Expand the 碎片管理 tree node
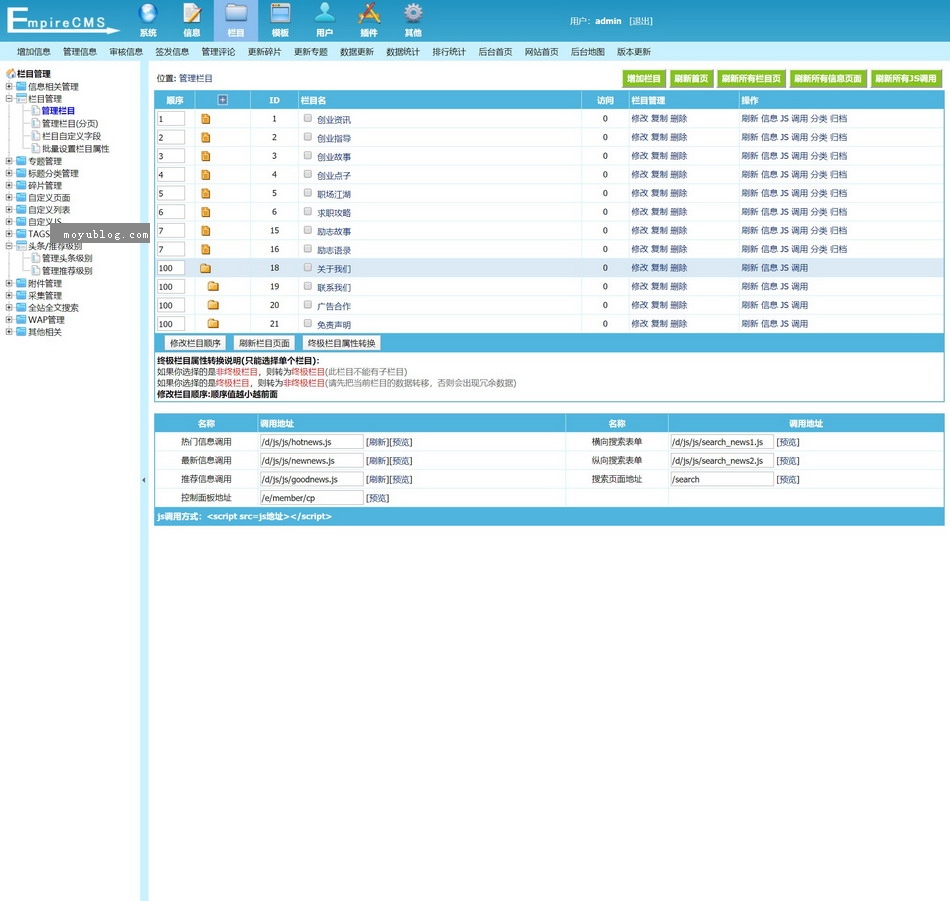Screen dimensions: 950x901 coord(9,185)
